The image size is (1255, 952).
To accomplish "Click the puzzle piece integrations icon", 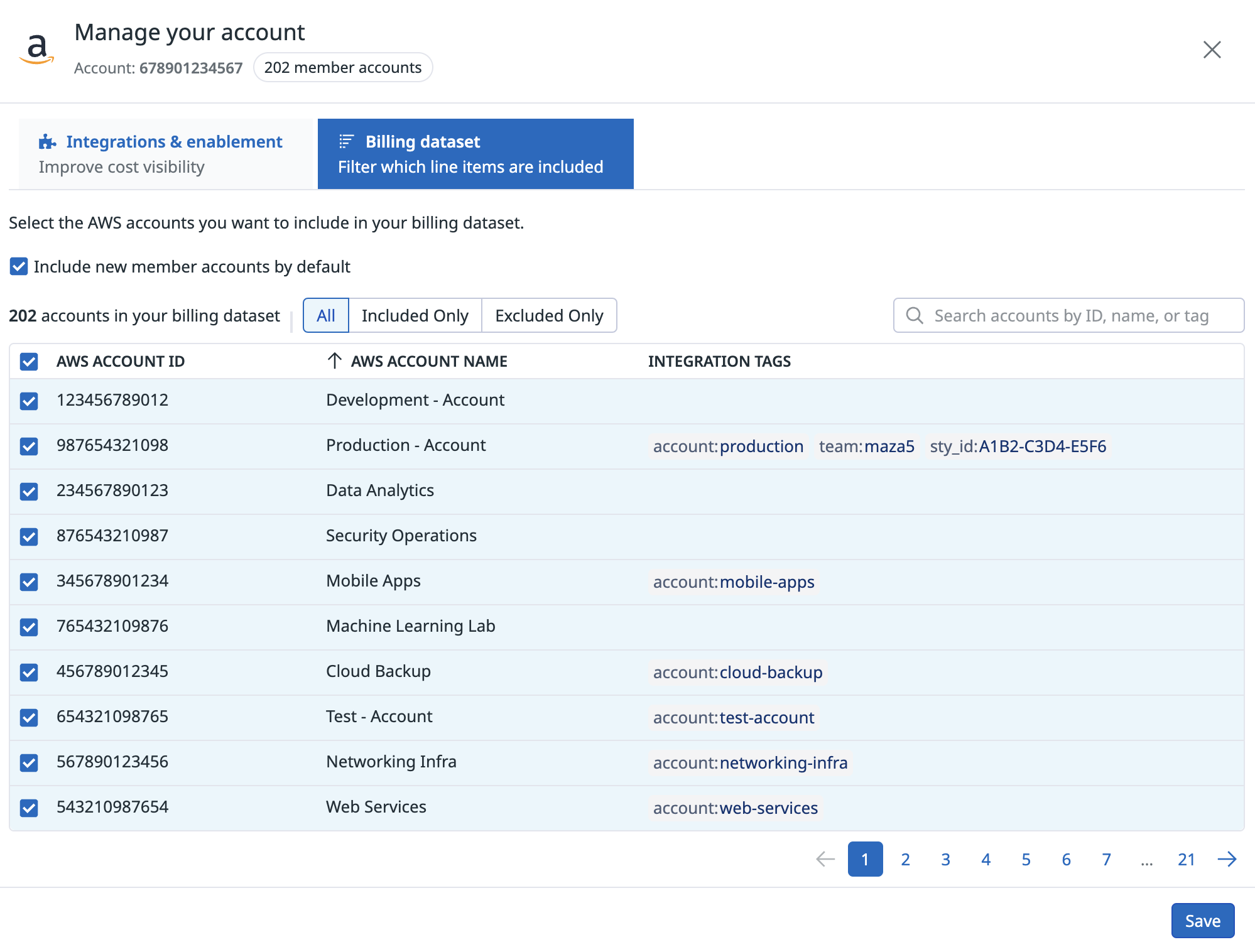I will click(x=47, y=142).
